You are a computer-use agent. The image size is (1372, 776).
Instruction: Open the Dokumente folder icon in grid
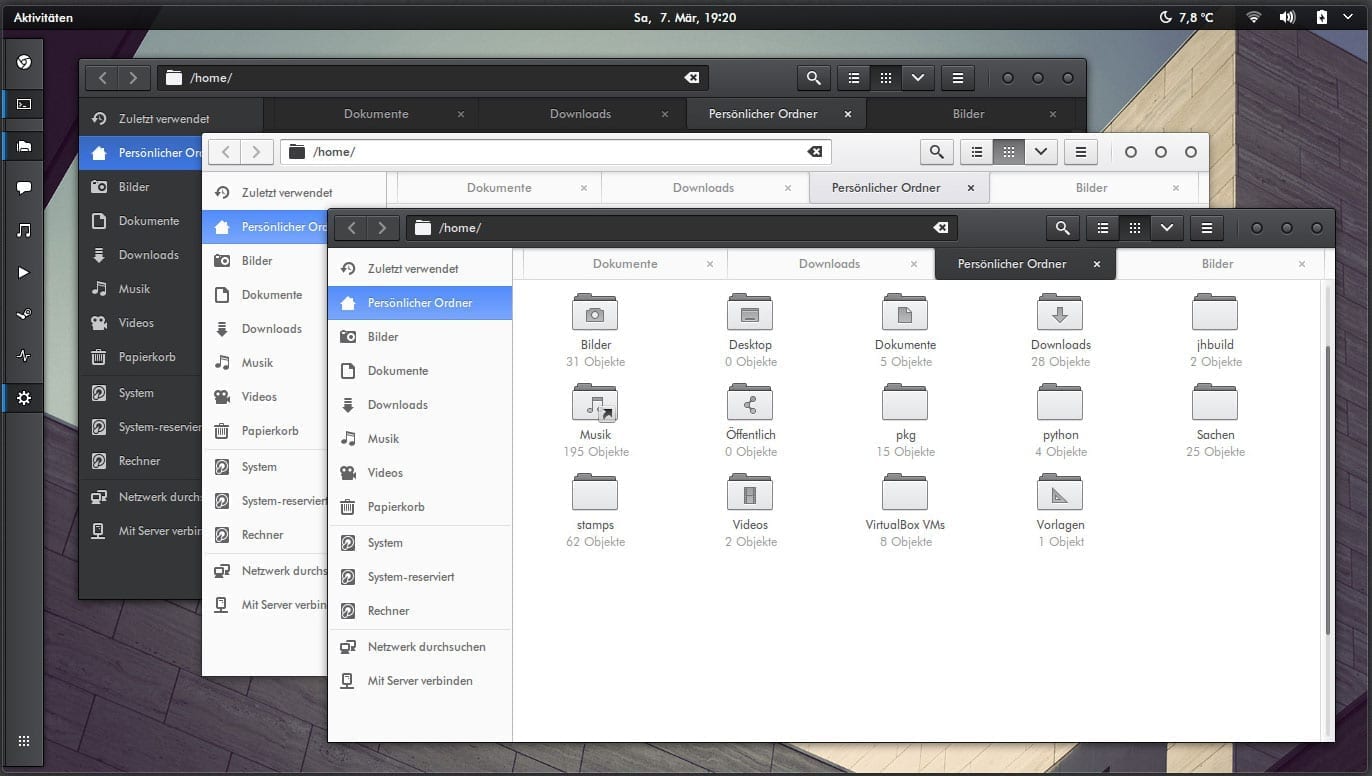tap(905, 312)
